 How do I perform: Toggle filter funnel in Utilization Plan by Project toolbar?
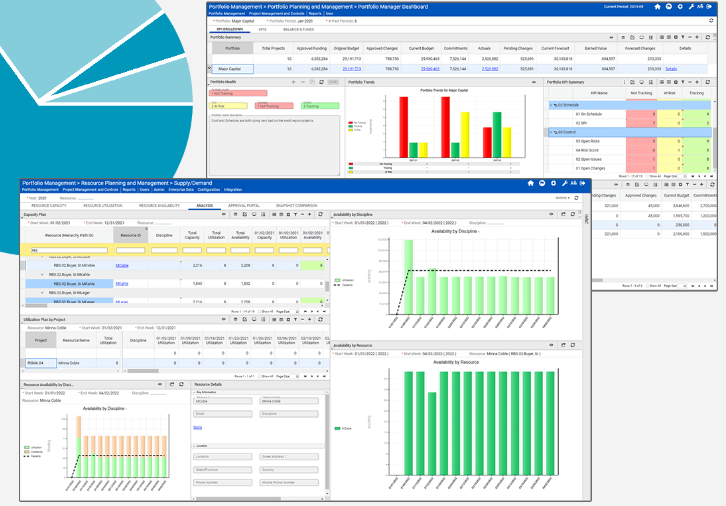pos(295,319)
